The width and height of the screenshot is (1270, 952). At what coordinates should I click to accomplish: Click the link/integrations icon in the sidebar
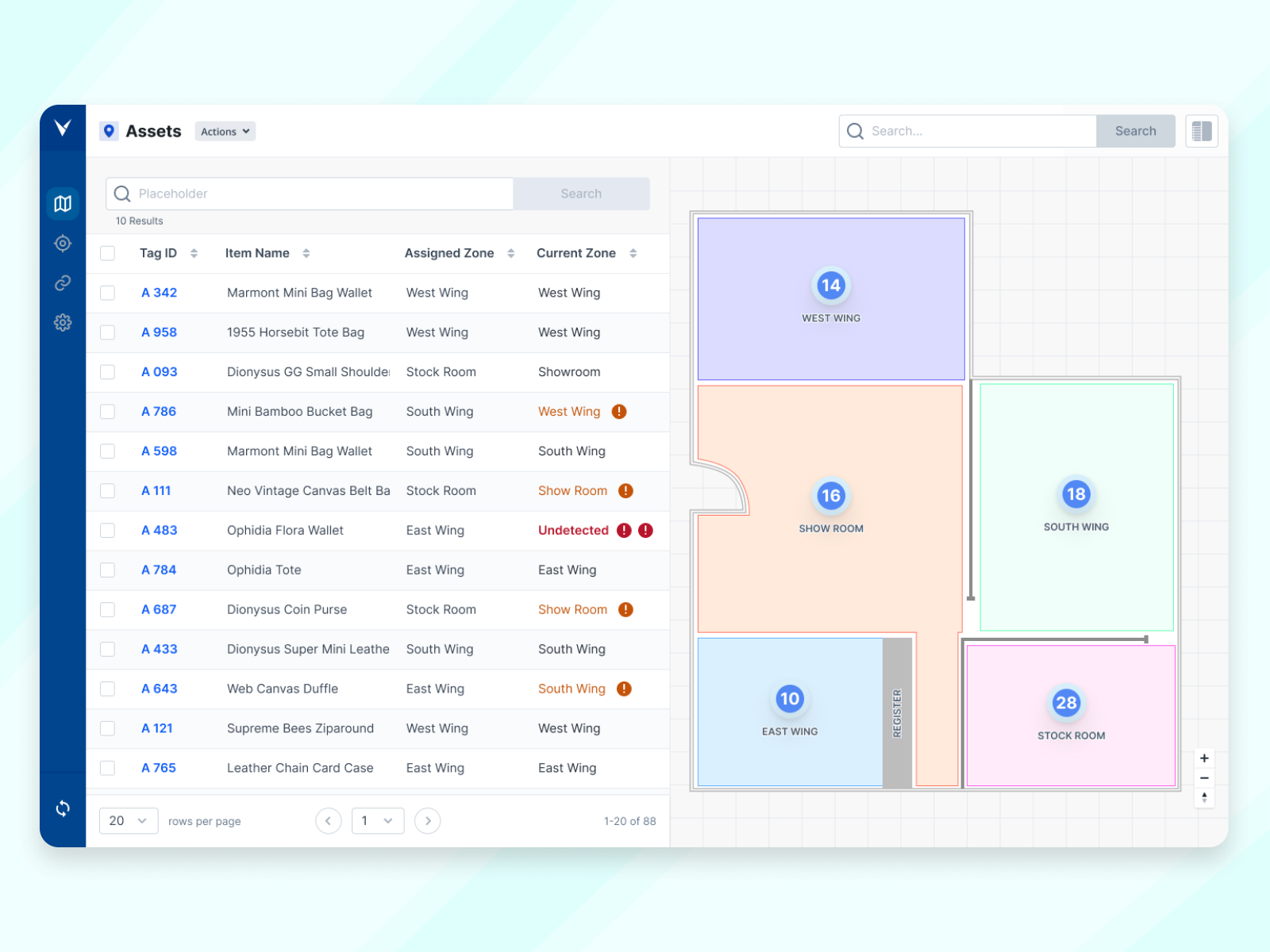tap(63, 282)
